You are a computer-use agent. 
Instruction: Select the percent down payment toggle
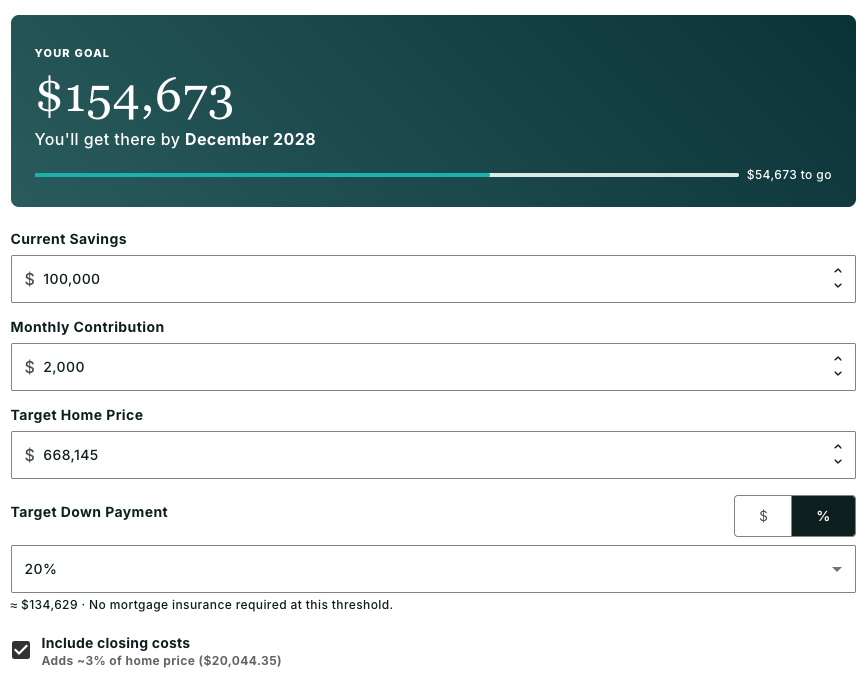click(823, 516)
